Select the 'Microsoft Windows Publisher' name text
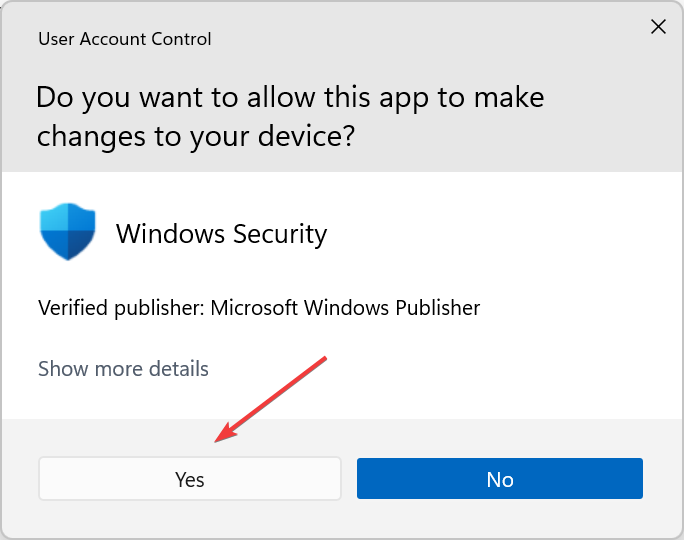Image resolution: width=684 pixels, height=540 pixels. click(345, 308)
